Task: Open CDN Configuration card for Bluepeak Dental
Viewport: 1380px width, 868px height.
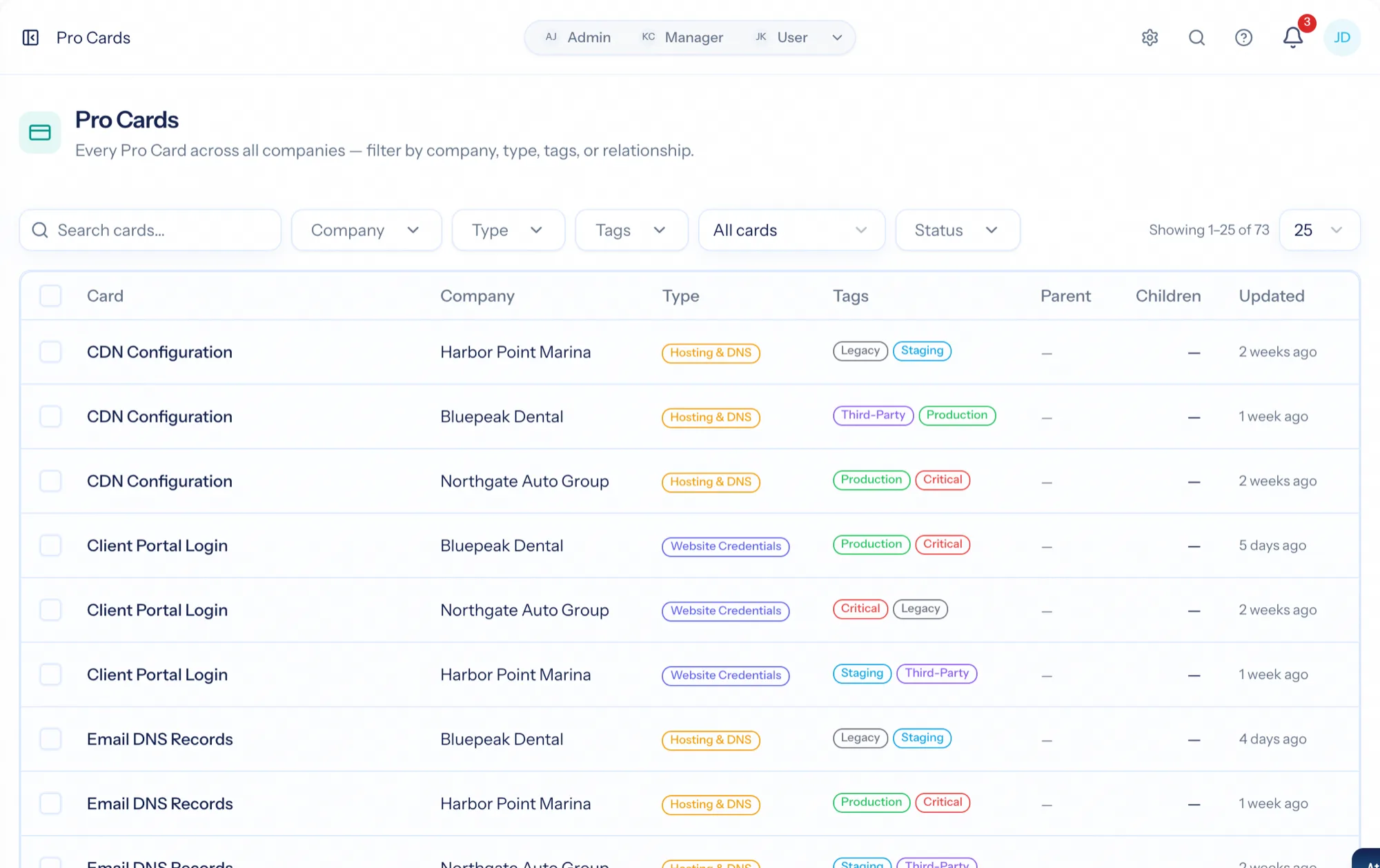Action: 159,417
